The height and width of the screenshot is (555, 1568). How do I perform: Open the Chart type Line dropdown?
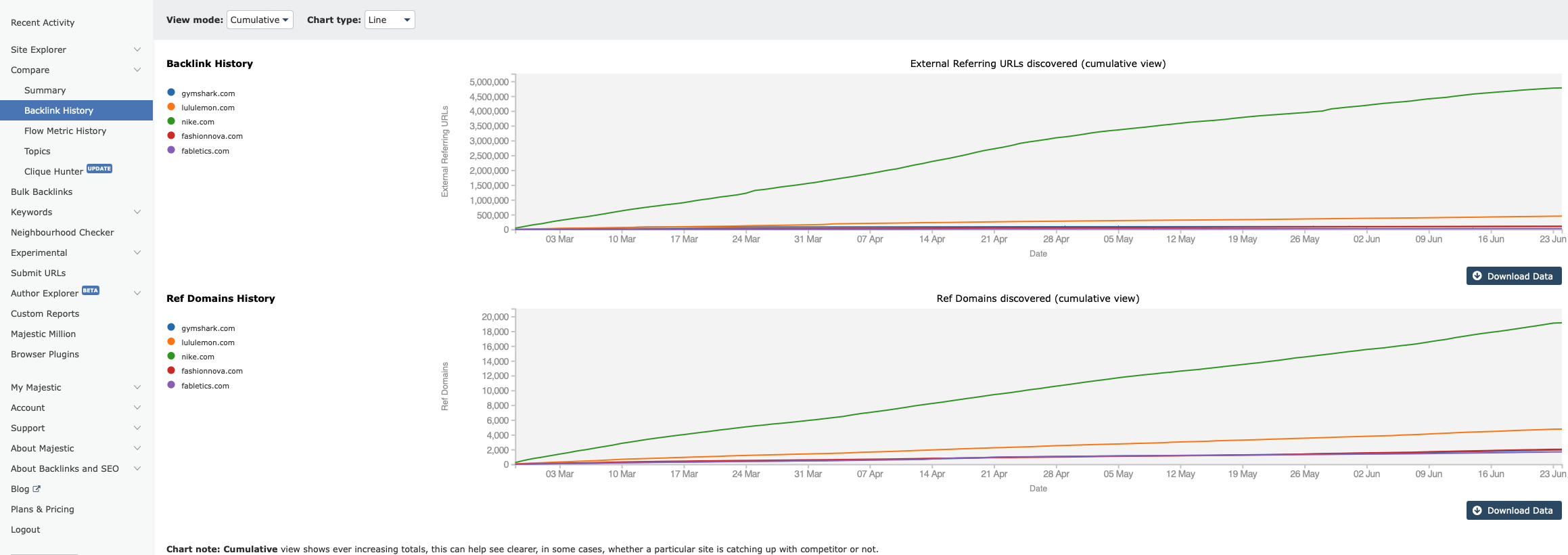390,20
